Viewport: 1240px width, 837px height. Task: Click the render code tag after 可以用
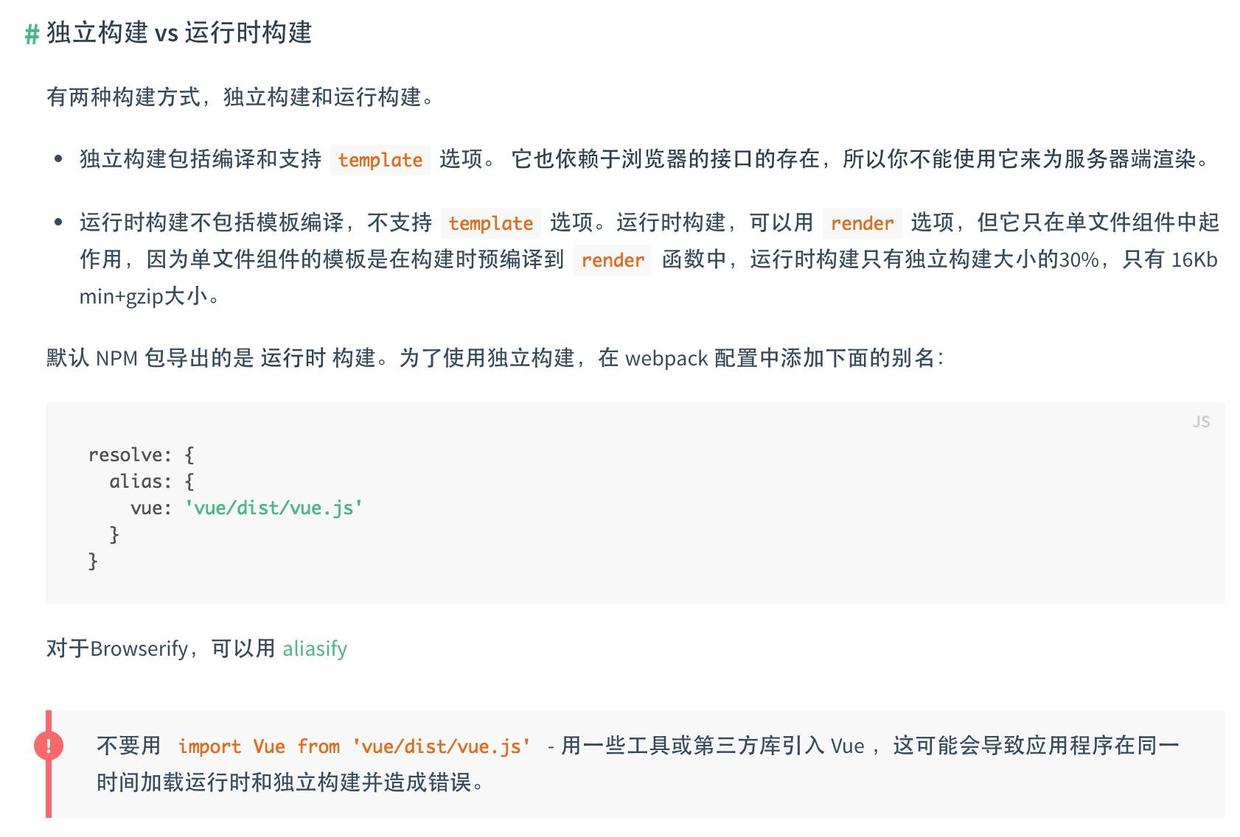click(x=861, y=223)
